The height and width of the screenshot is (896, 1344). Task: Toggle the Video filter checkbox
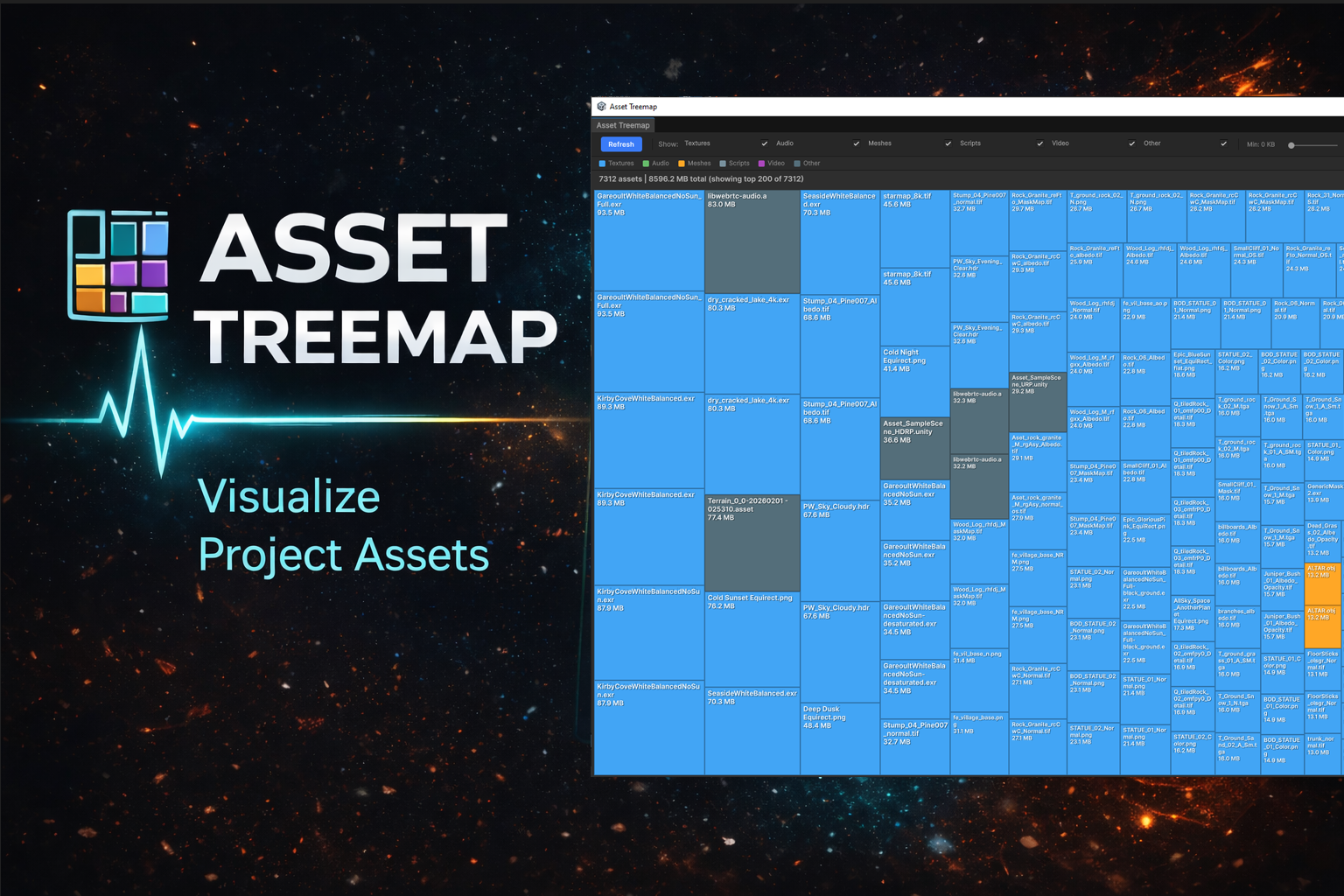(1132, 143)
